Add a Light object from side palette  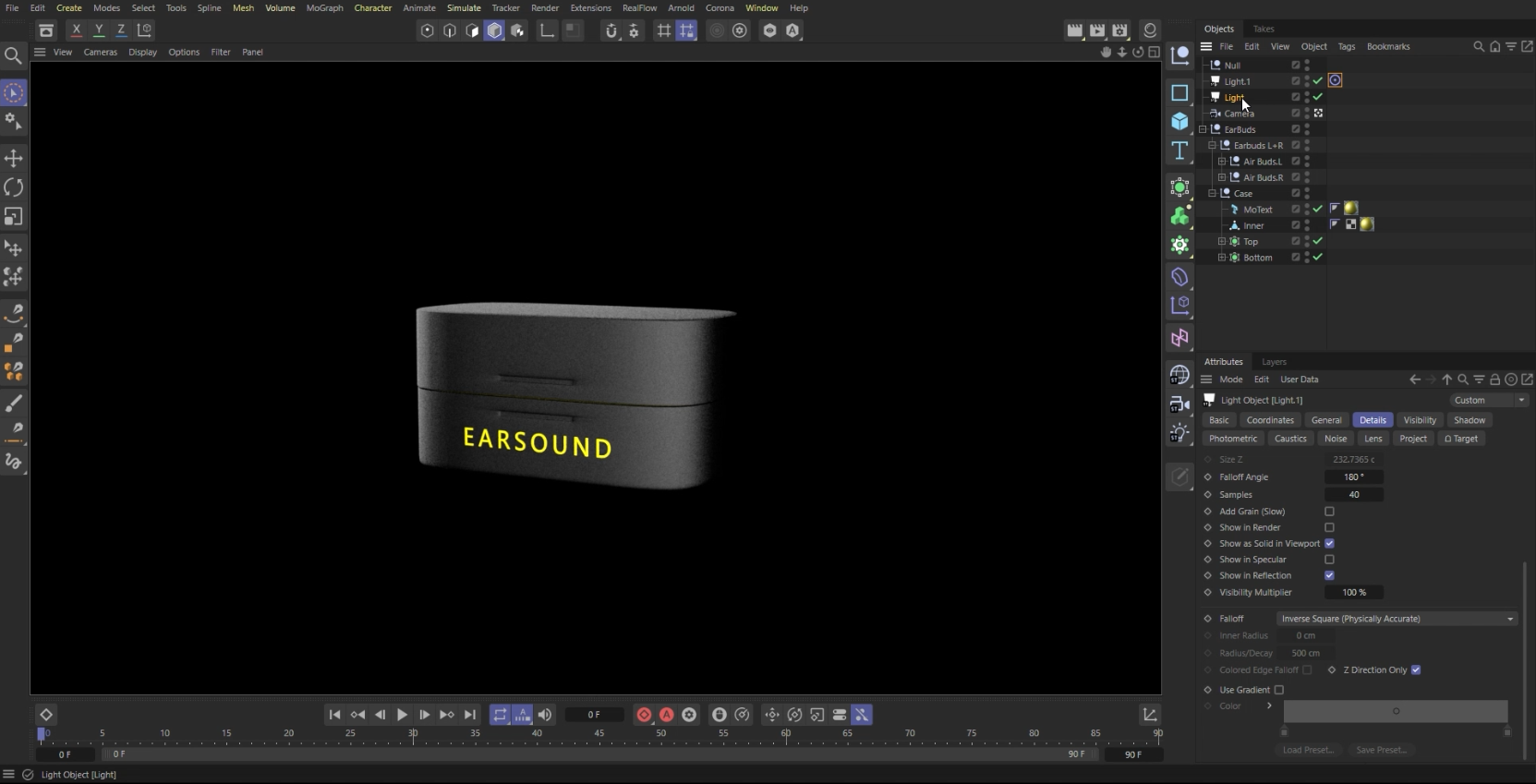[1179, 433]
